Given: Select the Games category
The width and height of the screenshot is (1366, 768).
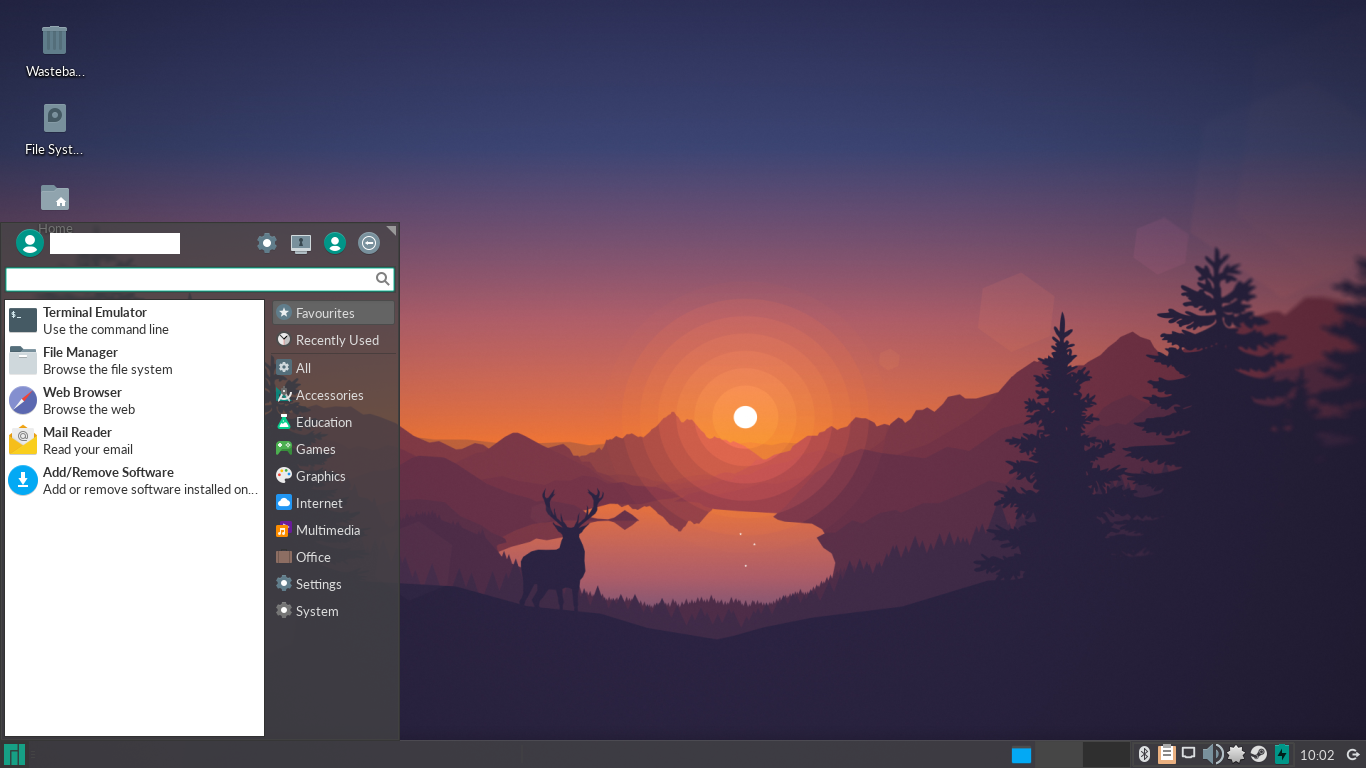Looking at the screenshot, I should pos(334,449).
